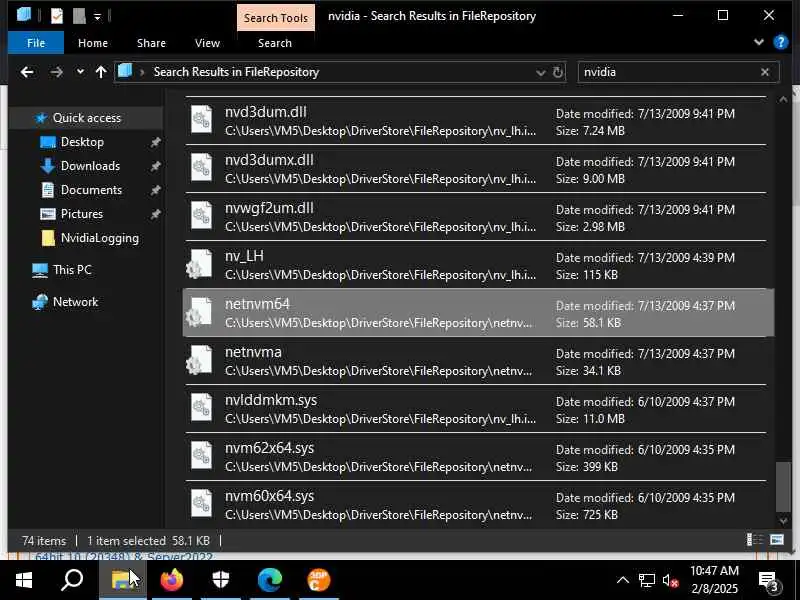Go up one folder level
Image resolution: width=800 pixels, height=600 pixels.
tap(101, 72)
